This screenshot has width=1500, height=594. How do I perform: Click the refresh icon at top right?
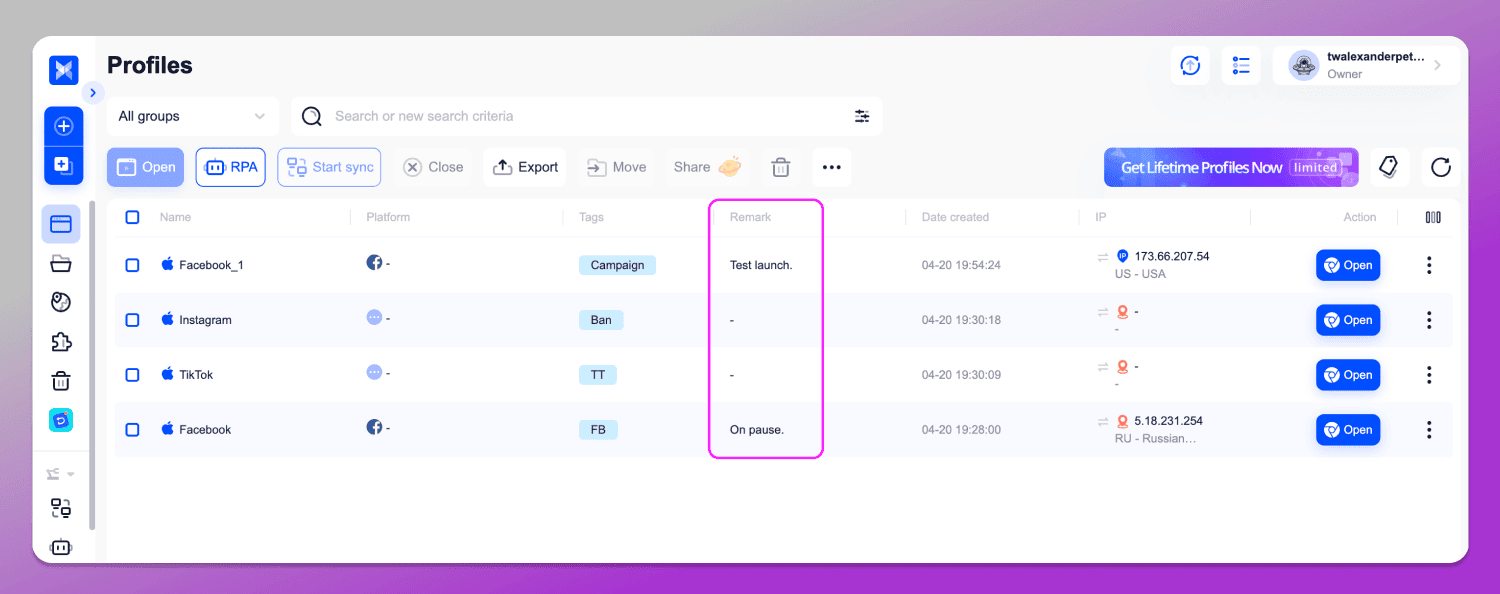click(x=1440, y=167)
